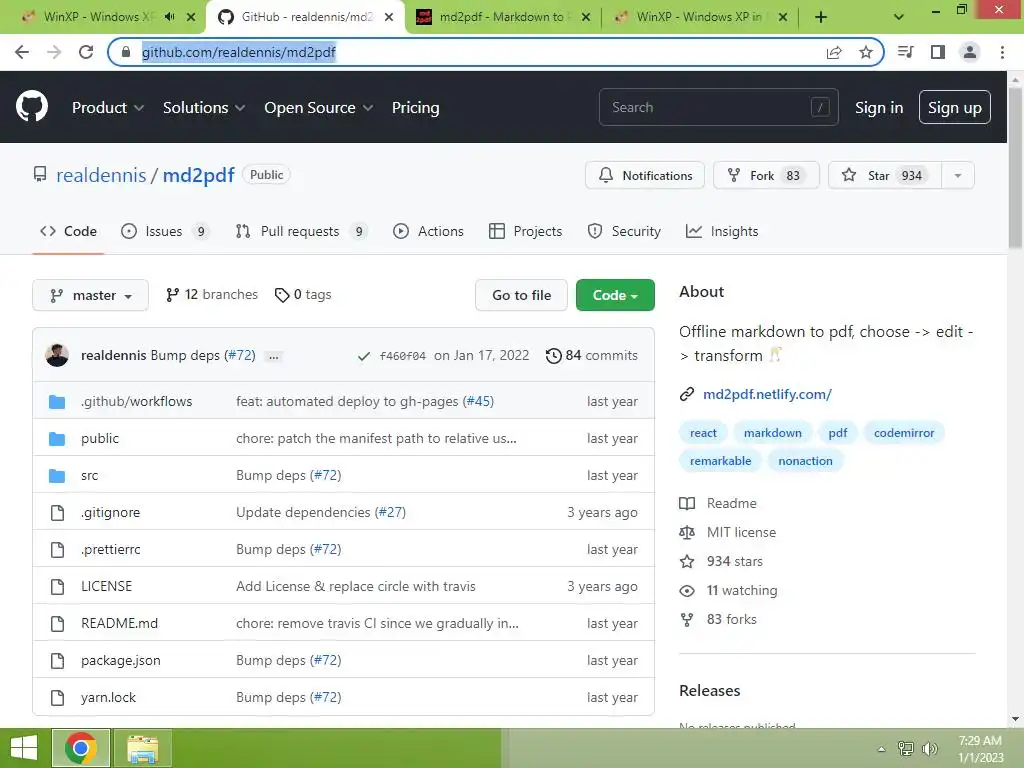
Task: Open the master branch dropdown
Action: tap(90, 295)
